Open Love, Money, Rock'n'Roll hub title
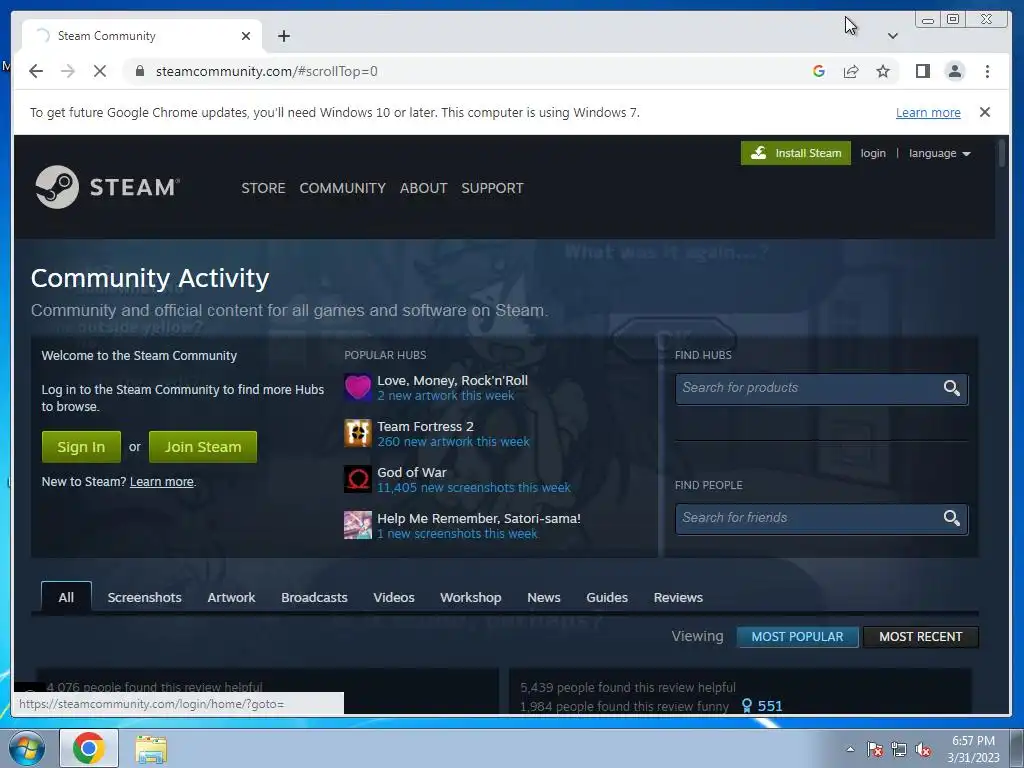This screenshot has height=768, width=1024. click(x=452, y=380)
